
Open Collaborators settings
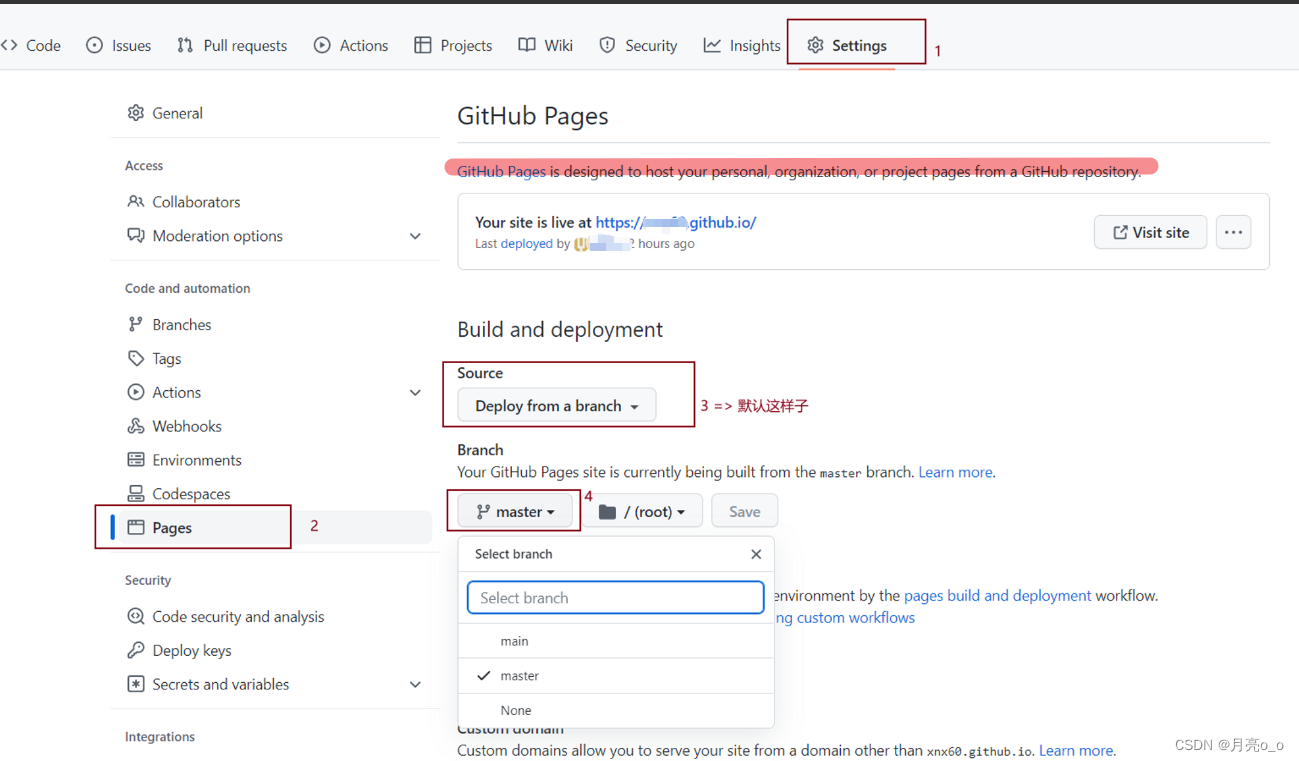click(274, 202)
